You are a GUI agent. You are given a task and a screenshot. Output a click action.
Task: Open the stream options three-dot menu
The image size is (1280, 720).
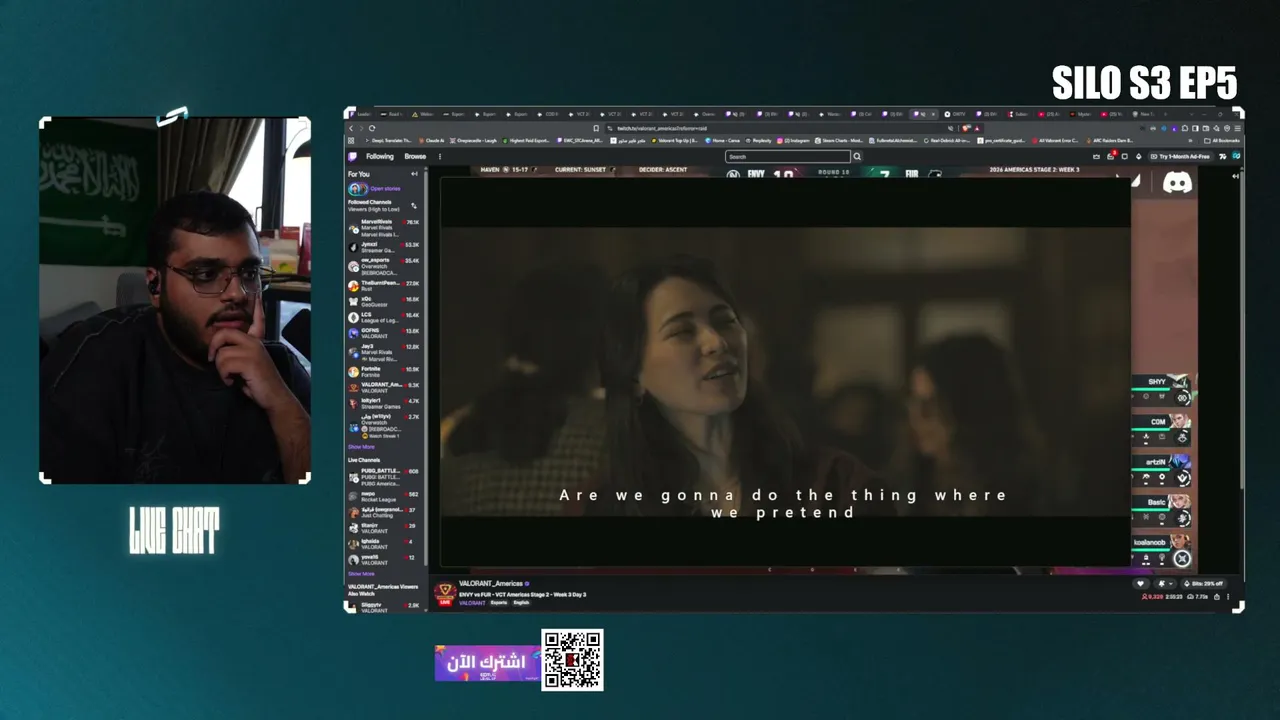(x=1230, y=597)
